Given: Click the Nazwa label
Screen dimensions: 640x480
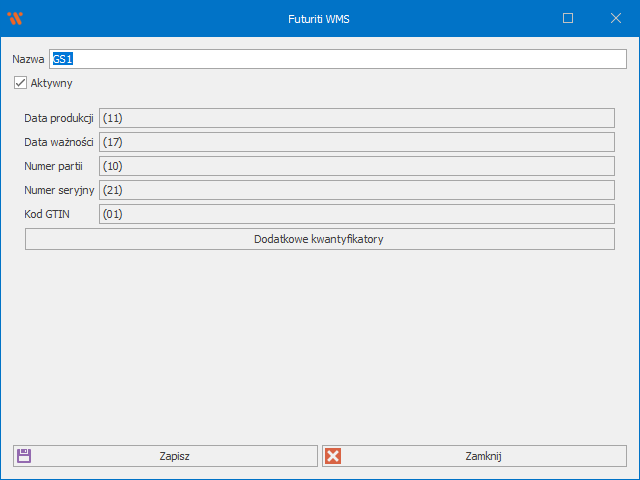Looking at the screenshot, I should pyautogui.click(x=28, y=60).
